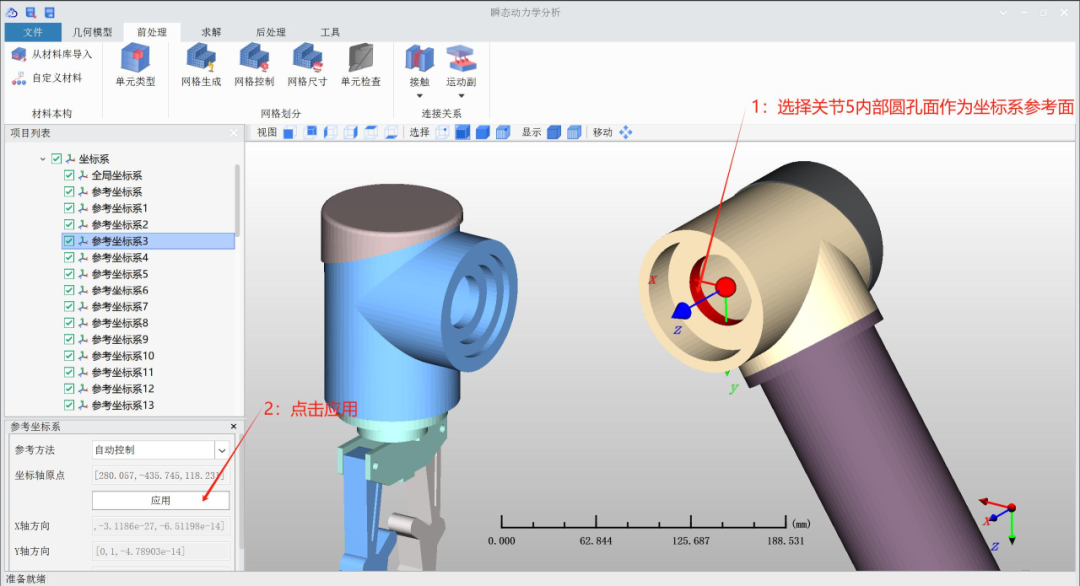Switch to front view cube icon
The width and height of the screenshot is (1080, 586).
click(x=289, y=132)
